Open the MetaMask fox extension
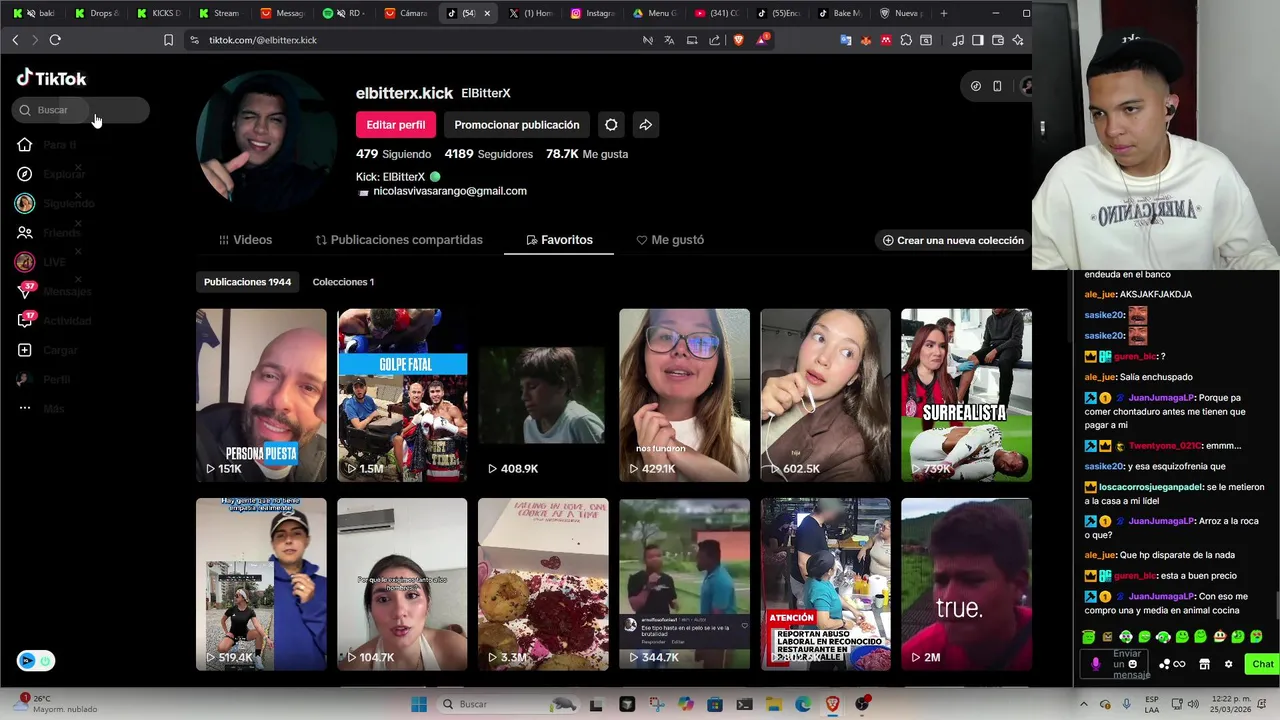The height and width of the screenshot is (720, 1280). coord(866,40)
